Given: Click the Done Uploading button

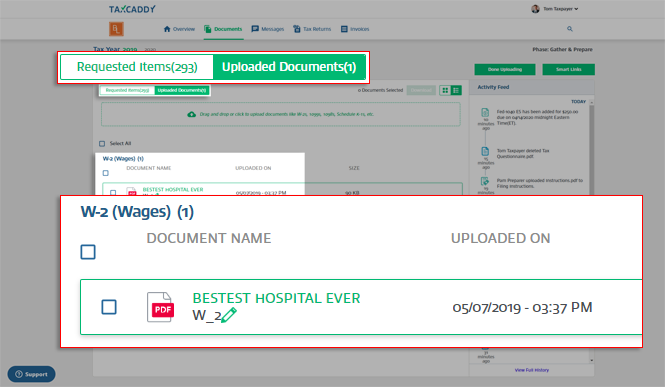Looking at the screenshot, I should [505, 69].
